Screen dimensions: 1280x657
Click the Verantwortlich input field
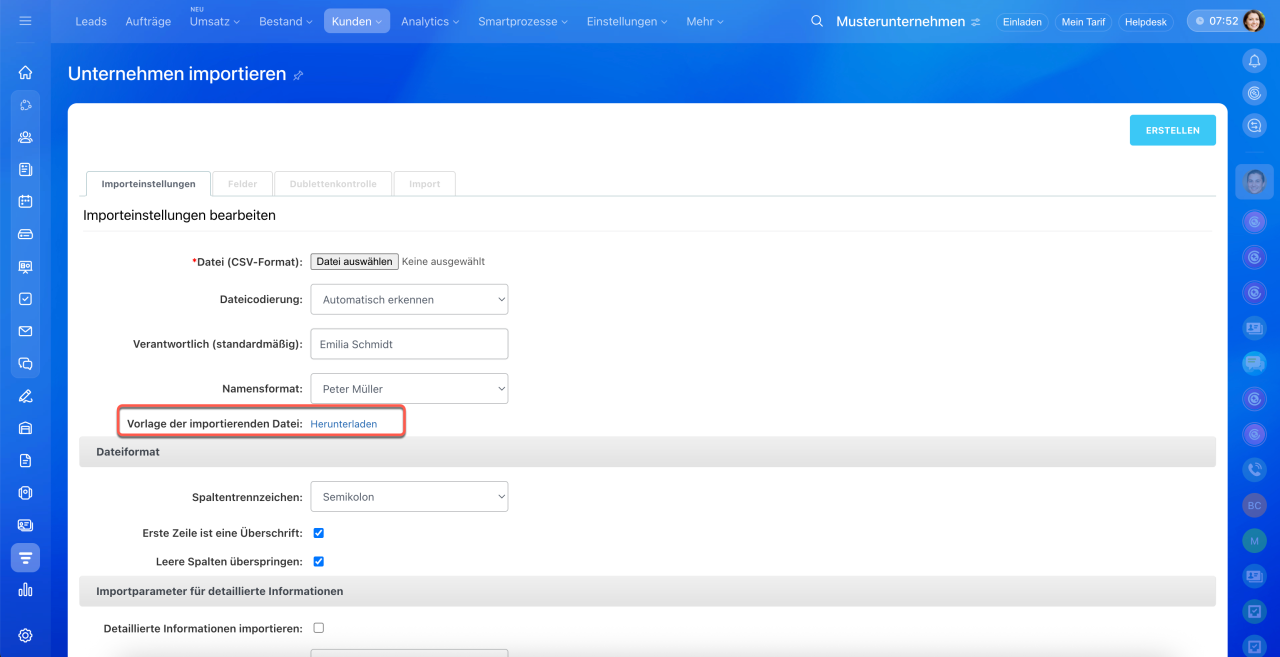coord(408,344)
